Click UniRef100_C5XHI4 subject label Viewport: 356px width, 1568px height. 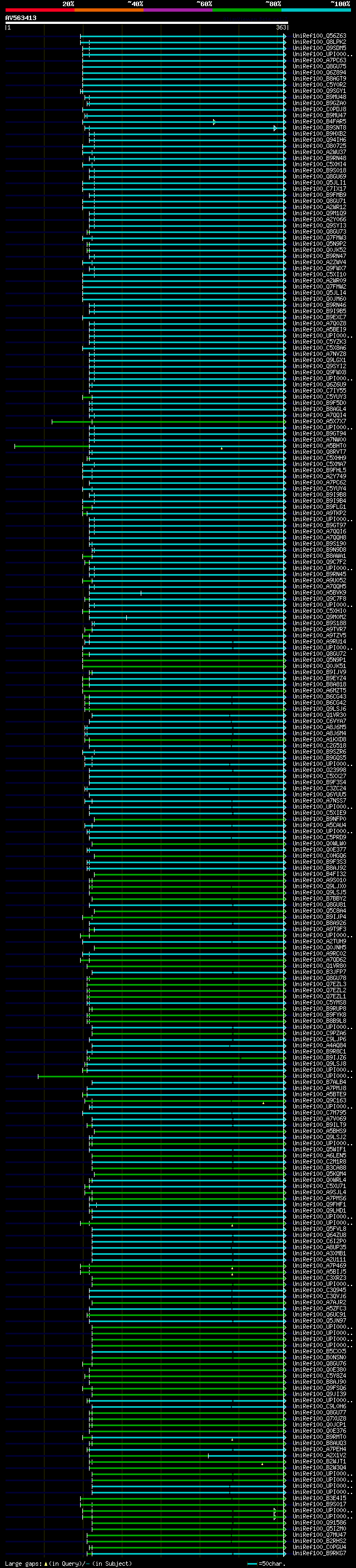319,164
